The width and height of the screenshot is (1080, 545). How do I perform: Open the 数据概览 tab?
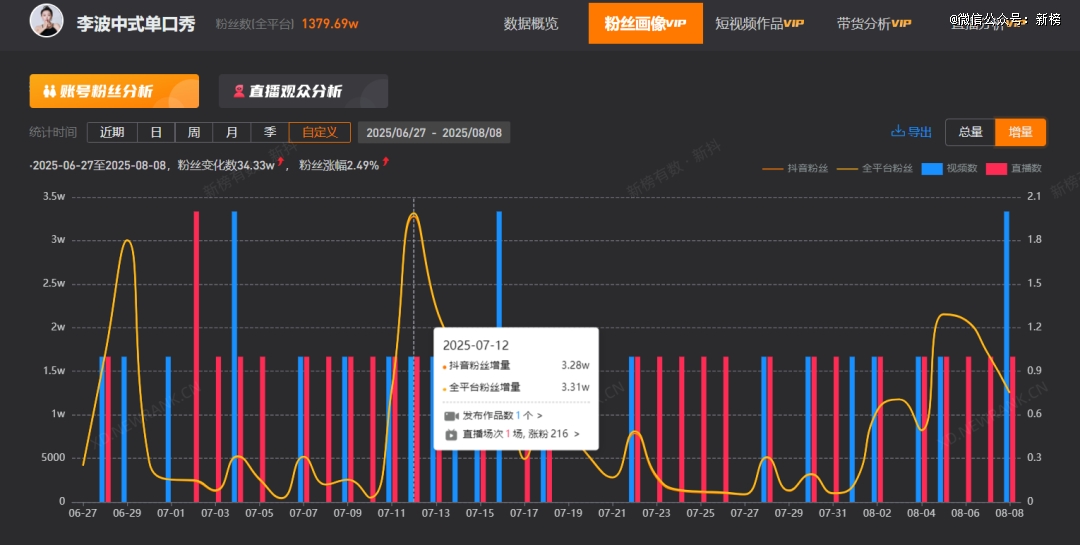[x=531, y=23]
